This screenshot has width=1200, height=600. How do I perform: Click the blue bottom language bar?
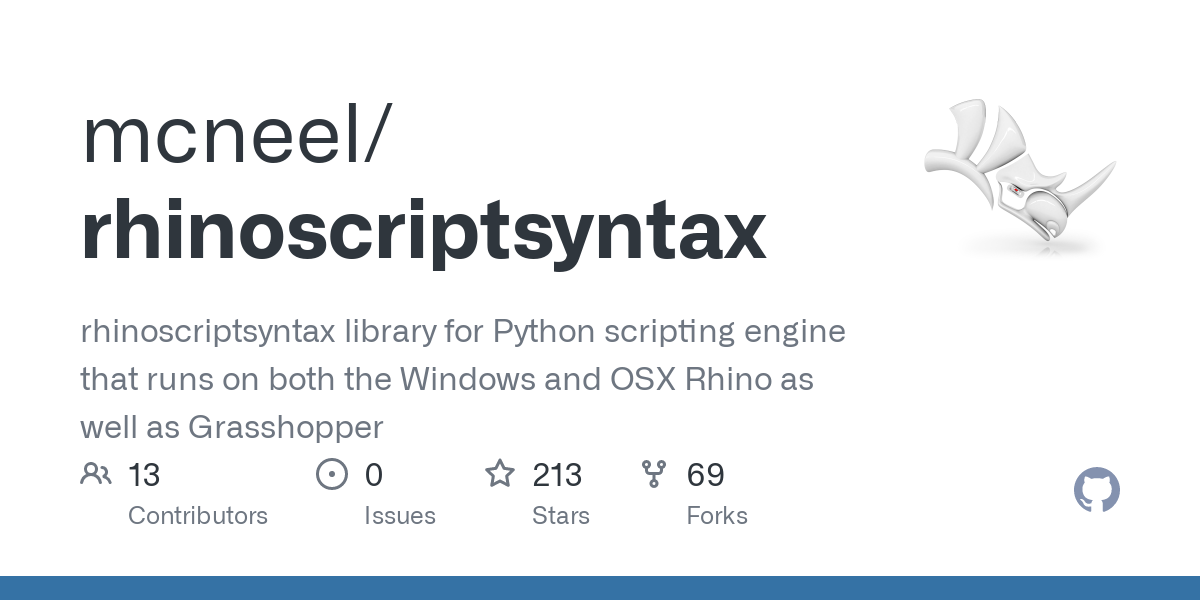coord(600,588)
